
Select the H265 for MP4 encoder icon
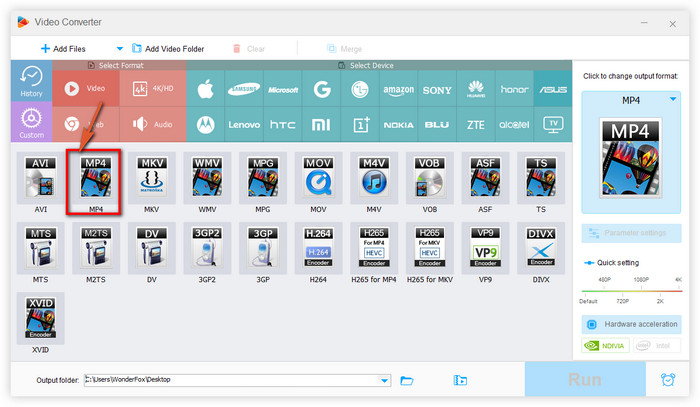click(374, 248)
